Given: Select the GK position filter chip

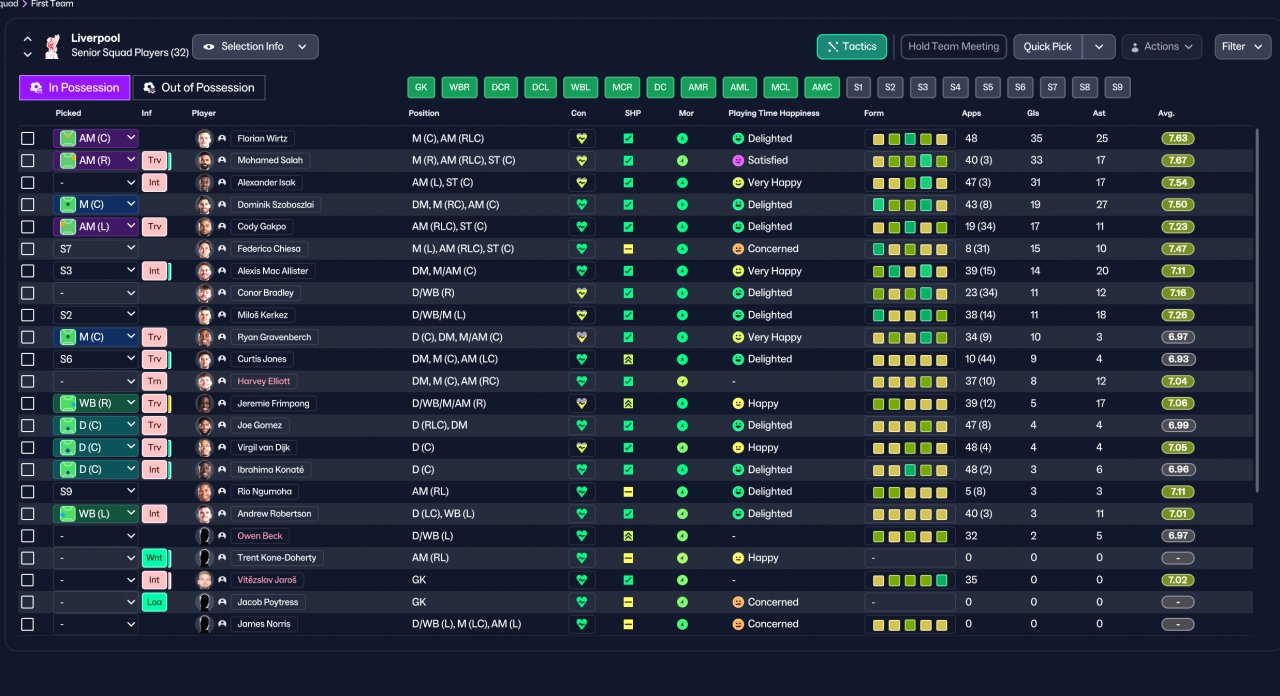Looking at the screenshot, I should click(421, 87).
